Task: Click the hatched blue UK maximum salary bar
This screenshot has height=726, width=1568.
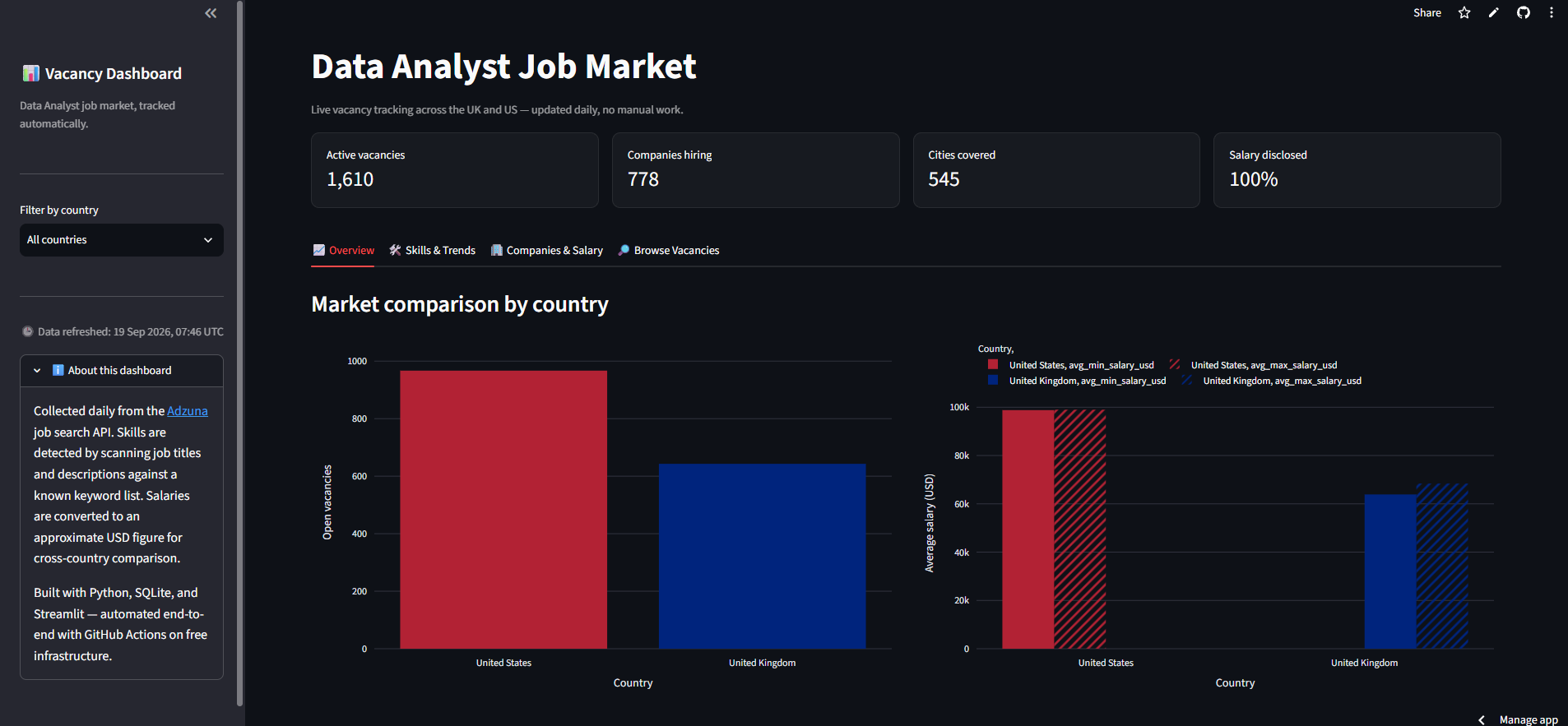Action: (1442, 566)
